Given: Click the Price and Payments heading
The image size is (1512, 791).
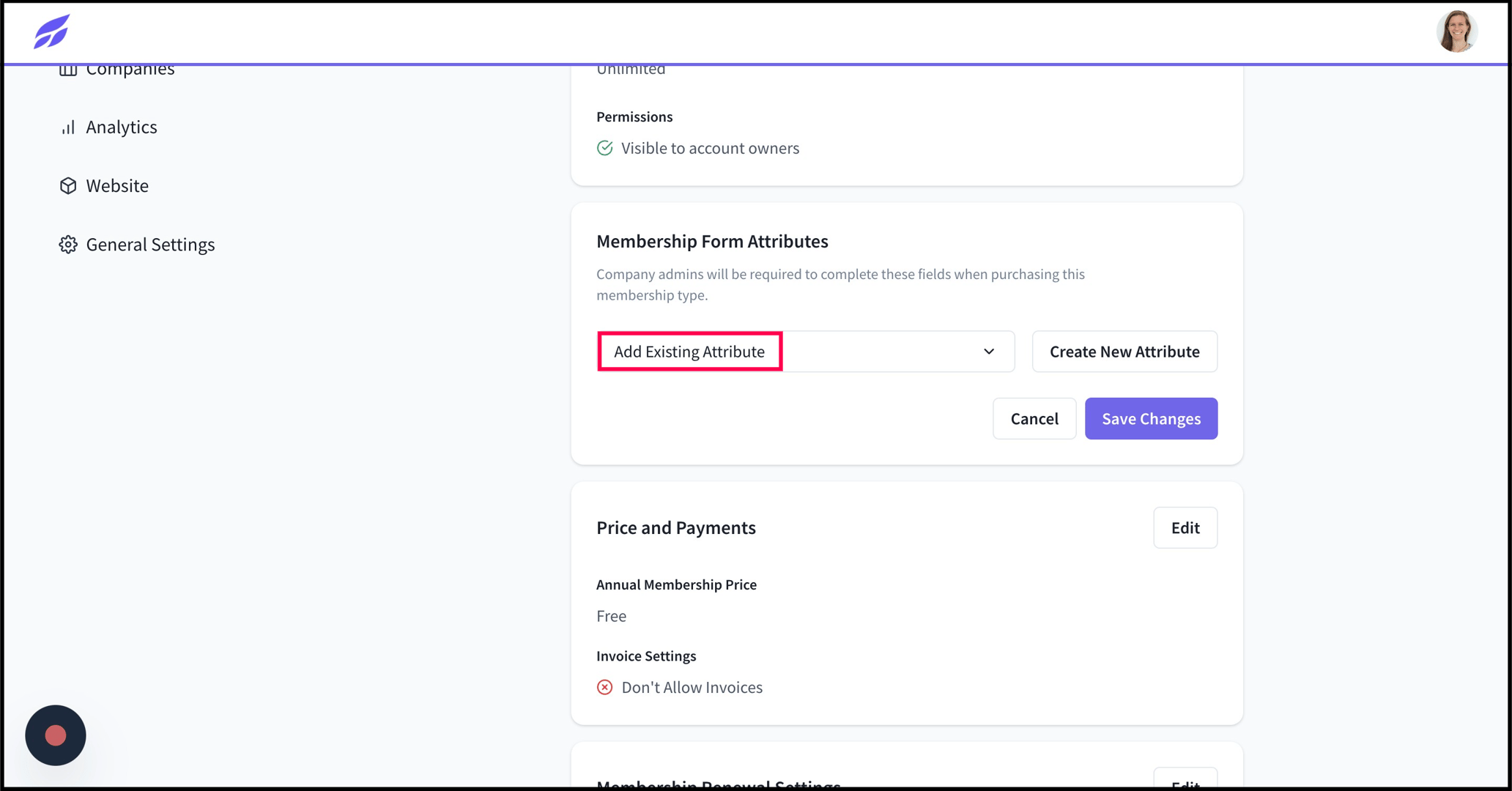Looking at the screenshot, I should (675, 528).
